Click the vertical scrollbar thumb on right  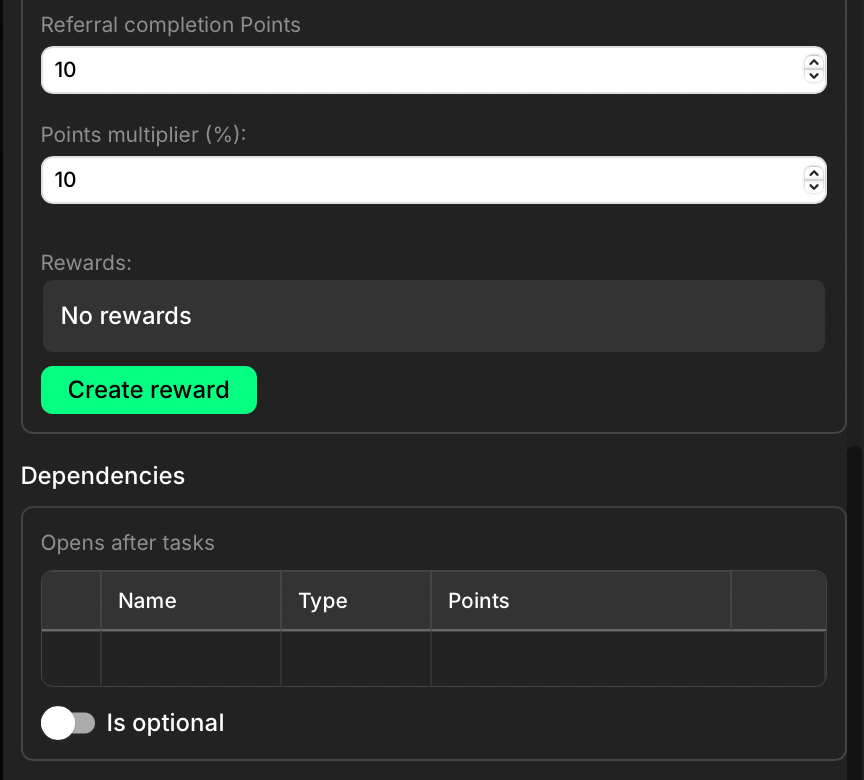click(855, 611)
